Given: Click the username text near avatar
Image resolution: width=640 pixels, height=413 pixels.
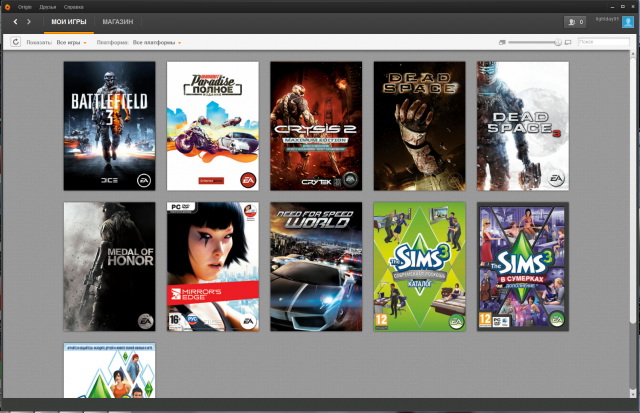Looking at the screenshot, I should click(x=607, y=19).
